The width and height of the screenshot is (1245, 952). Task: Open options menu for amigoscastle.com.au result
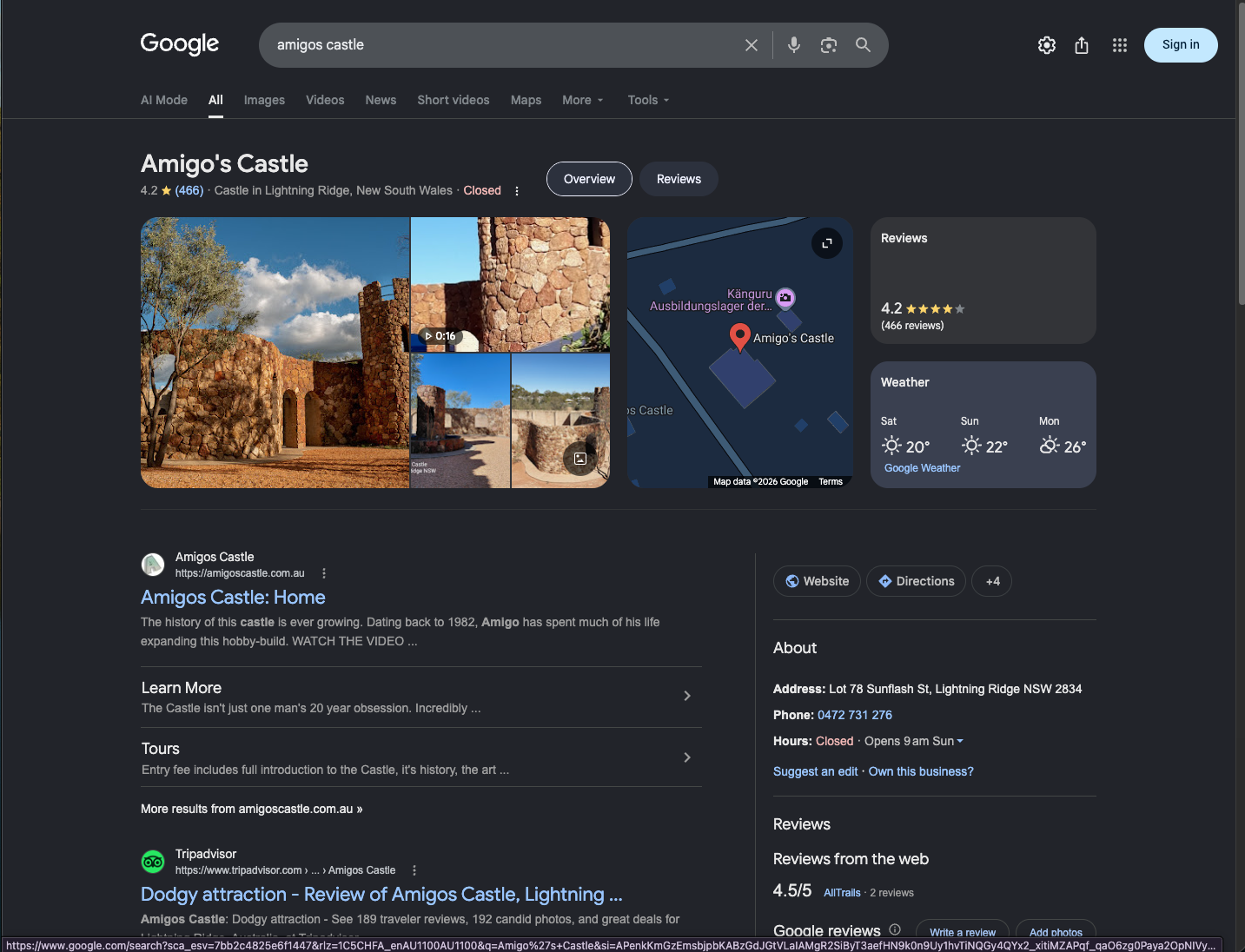click(x=324, y=573)
